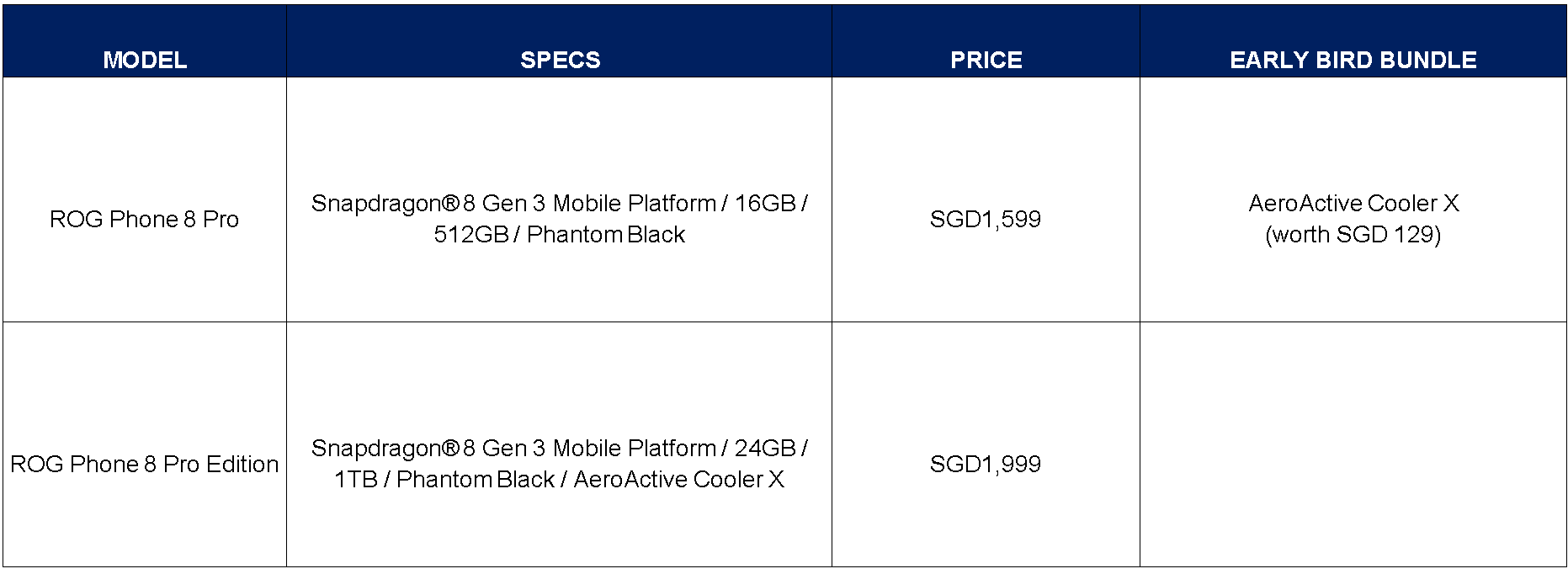Select the 16GB specs first line

tap(560, 203)
